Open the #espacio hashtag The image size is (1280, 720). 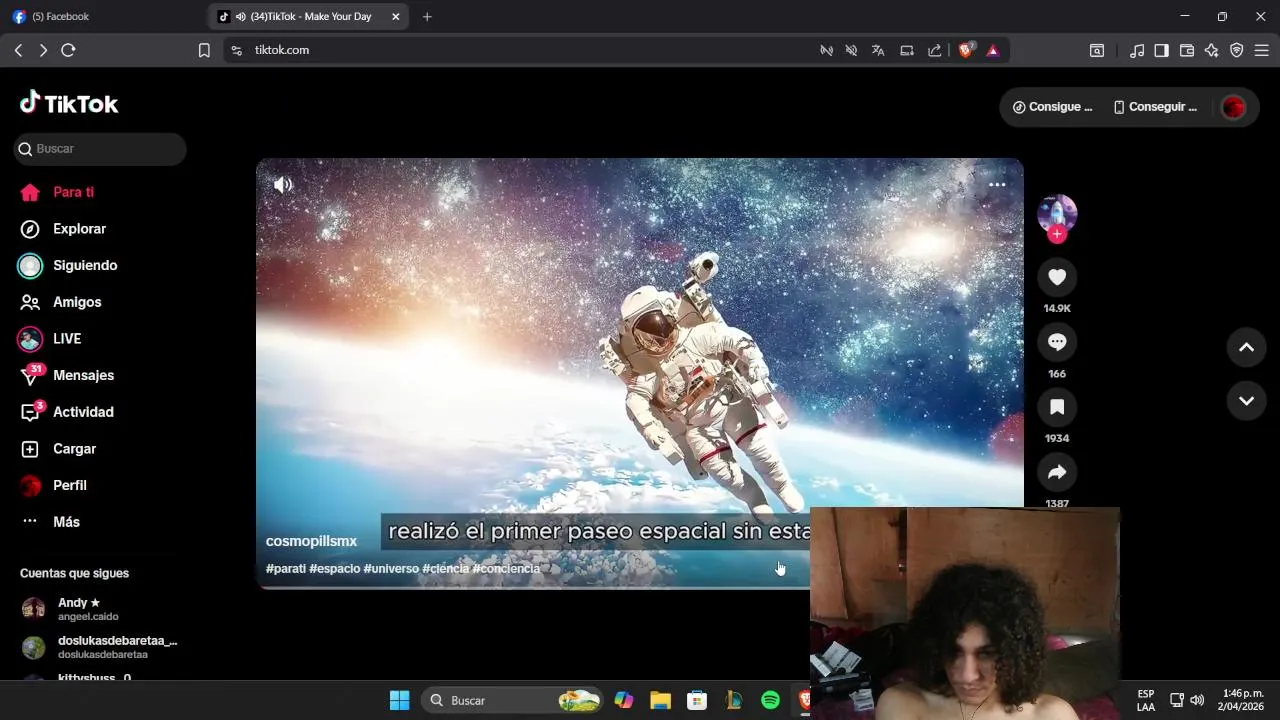tap(334, 568)
